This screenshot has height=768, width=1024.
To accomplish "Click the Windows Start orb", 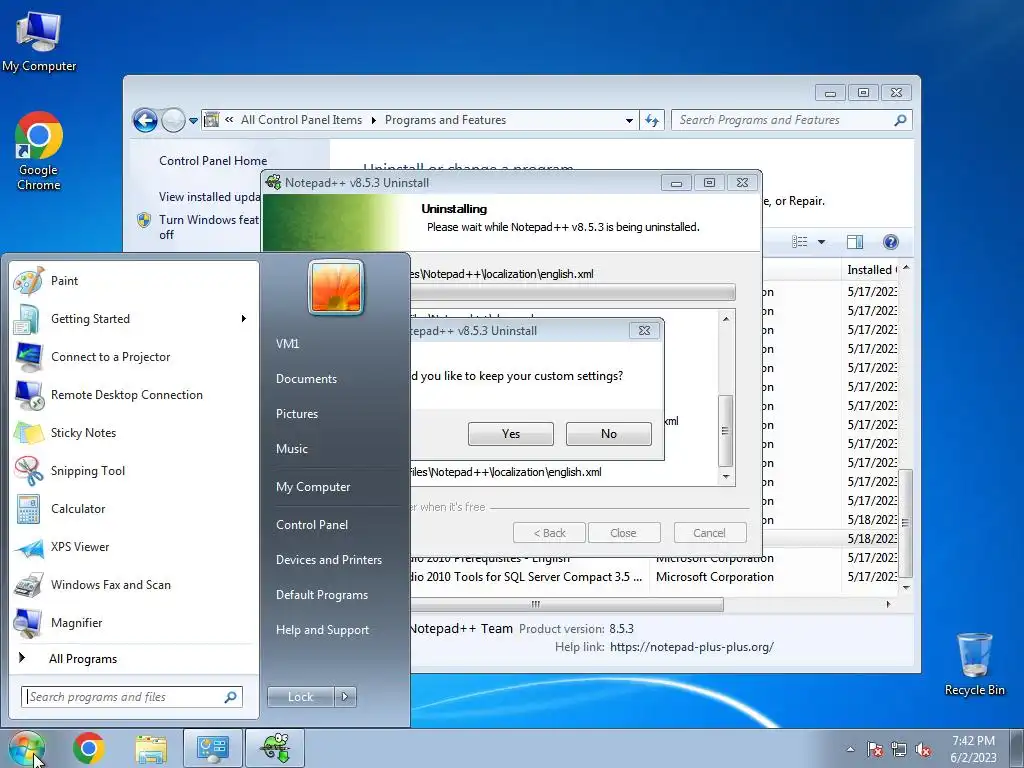I will click(x=26, y=748).
